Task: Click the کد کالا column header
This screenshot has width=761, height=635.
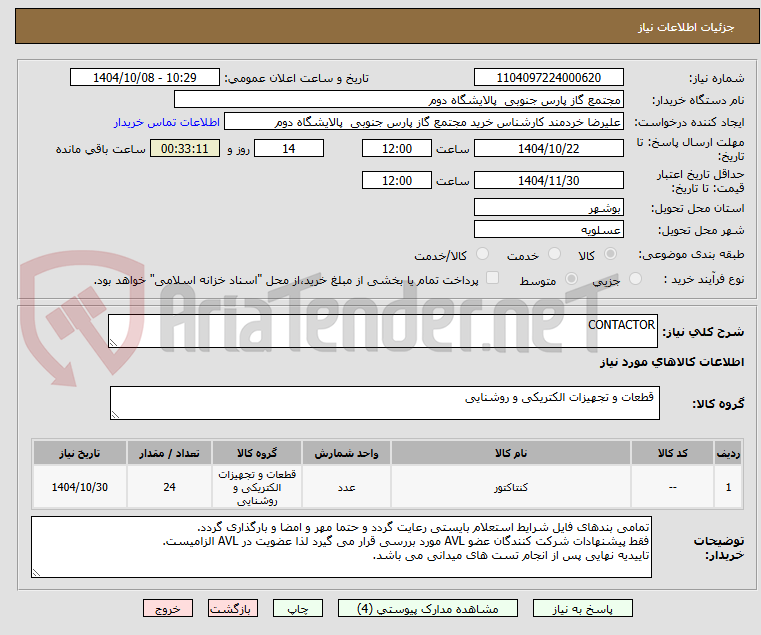Action: (x=672, y=453)
